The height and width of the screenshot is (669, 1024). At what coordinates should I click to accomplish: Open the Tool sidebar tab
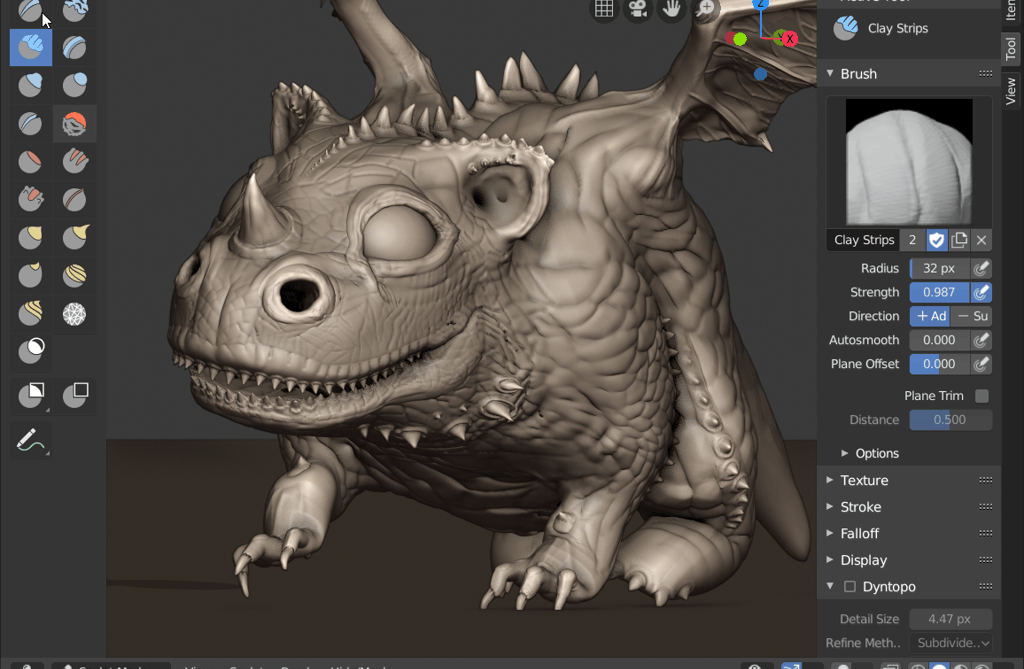coord(1011,48)
